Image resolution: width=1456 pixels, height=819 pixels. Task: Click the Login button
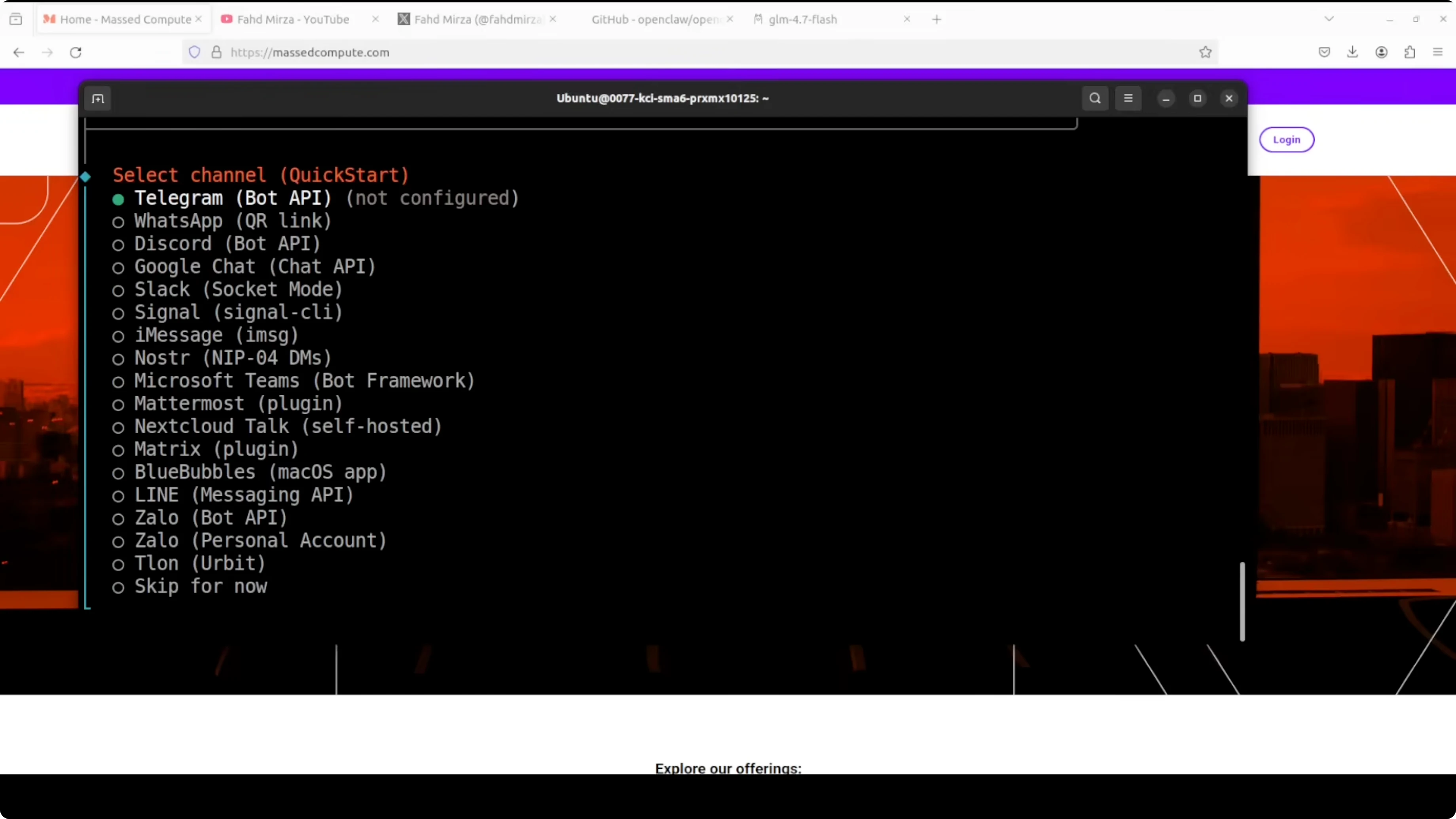1286,140
